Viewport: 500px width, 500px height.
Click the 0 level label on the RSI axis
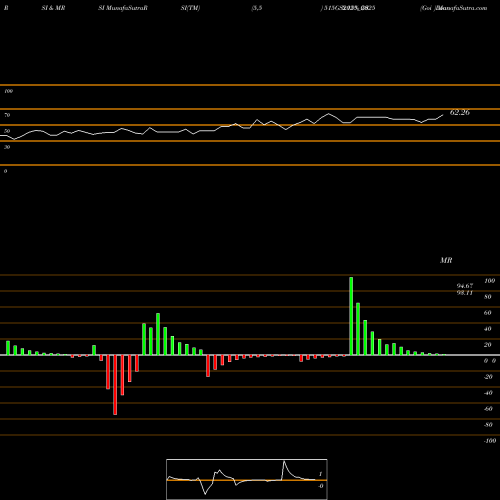pyautogui.click(x=5, y=171)
